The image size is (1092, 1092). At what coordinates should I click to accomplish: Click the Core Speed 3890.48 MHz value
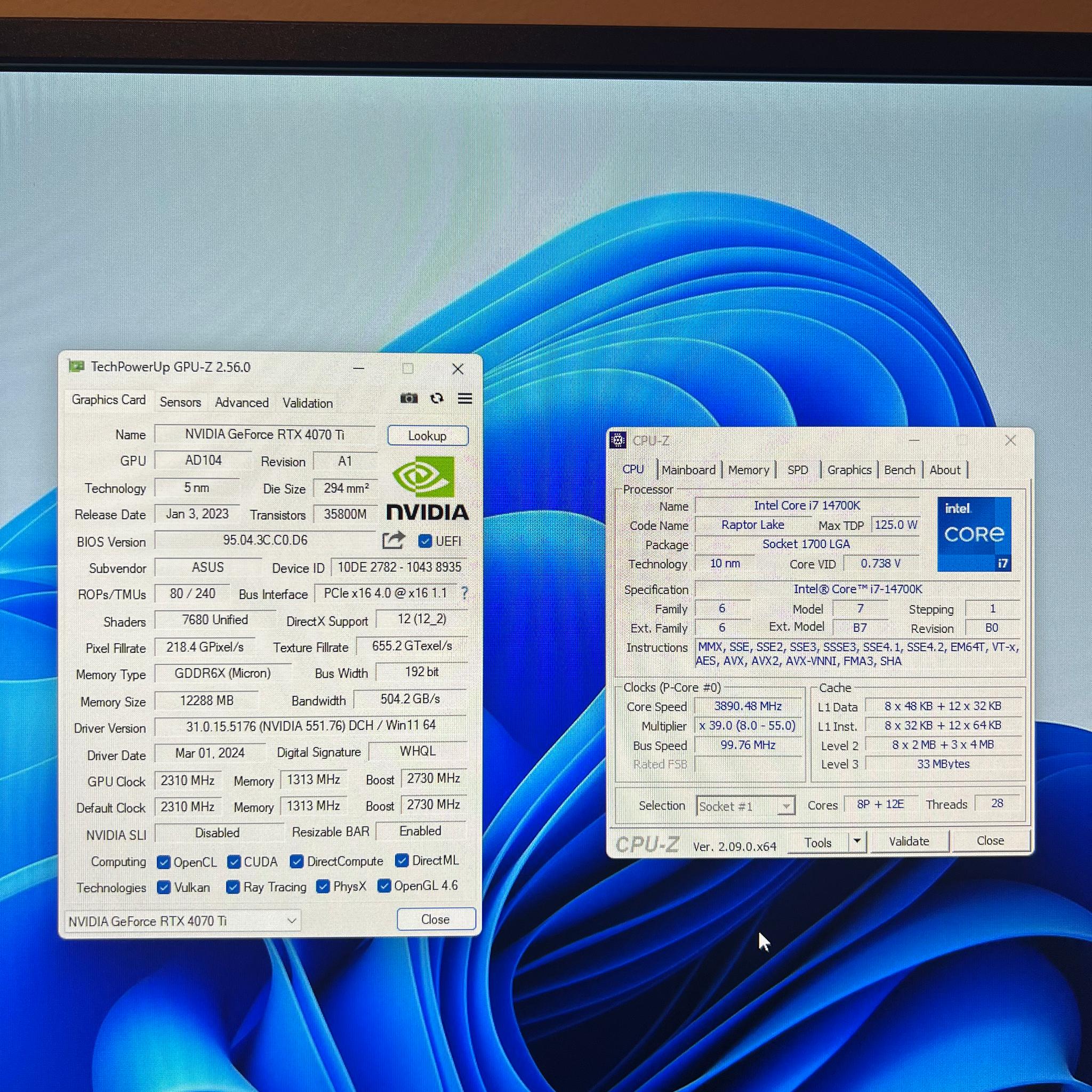click(748, 706)
